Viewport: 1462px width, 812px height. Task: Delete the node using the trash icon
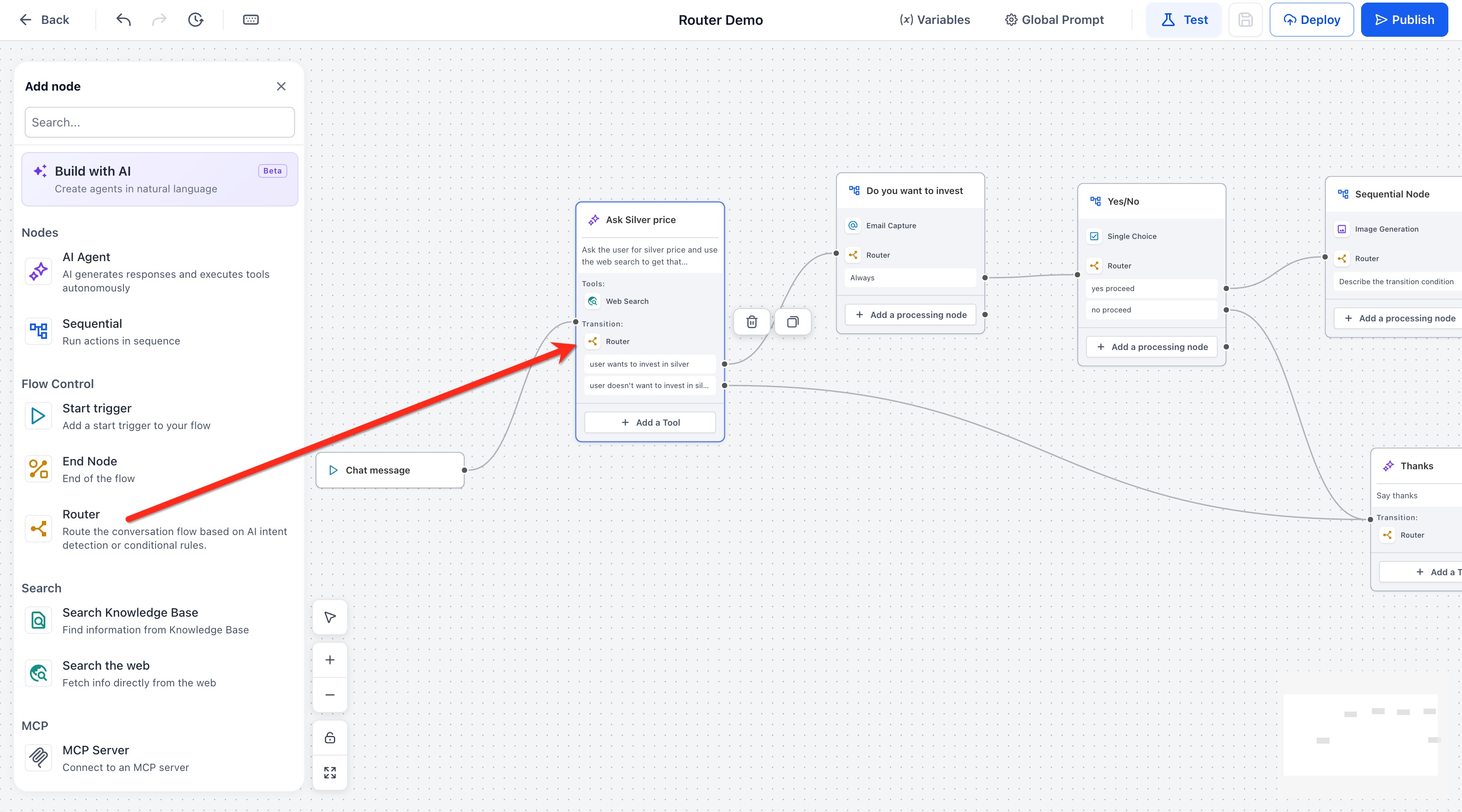click(752, 322)
